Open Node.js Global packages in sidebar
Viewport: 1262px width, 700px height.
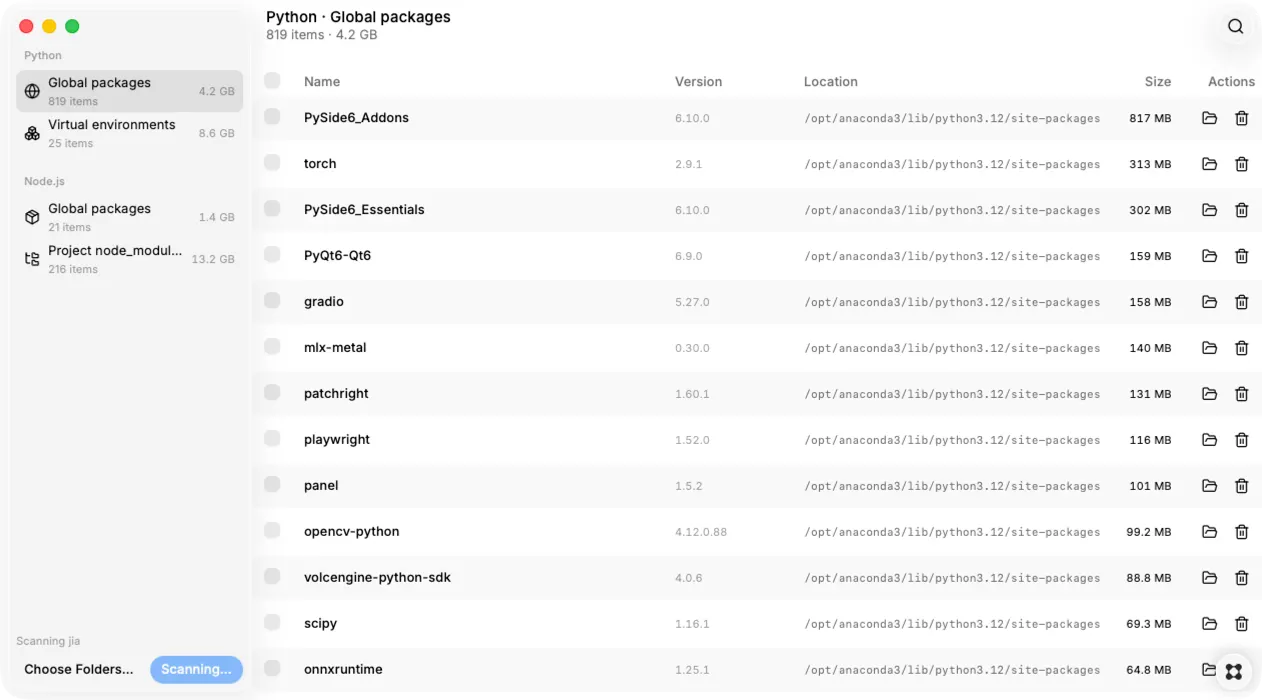[x=129, y=217]
